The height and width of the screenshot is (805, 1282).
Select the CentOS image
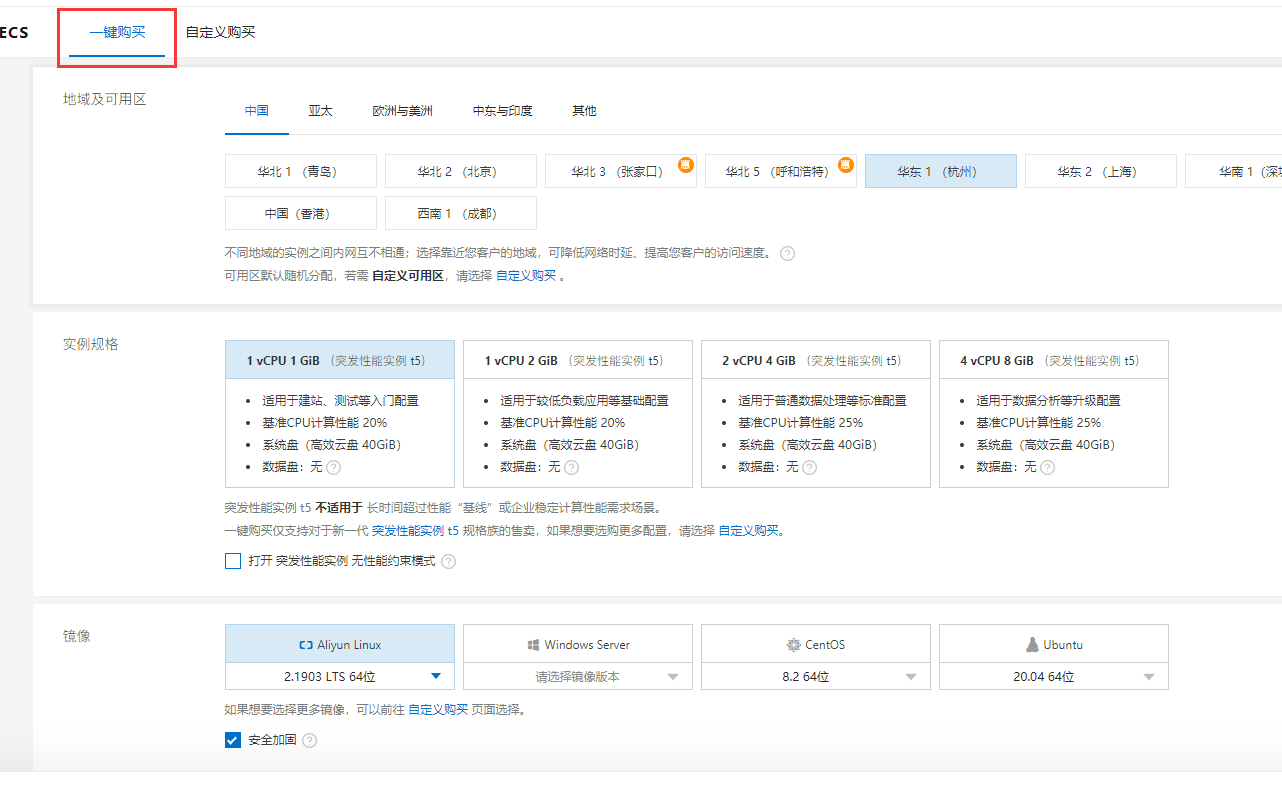(x=816, y=645)
